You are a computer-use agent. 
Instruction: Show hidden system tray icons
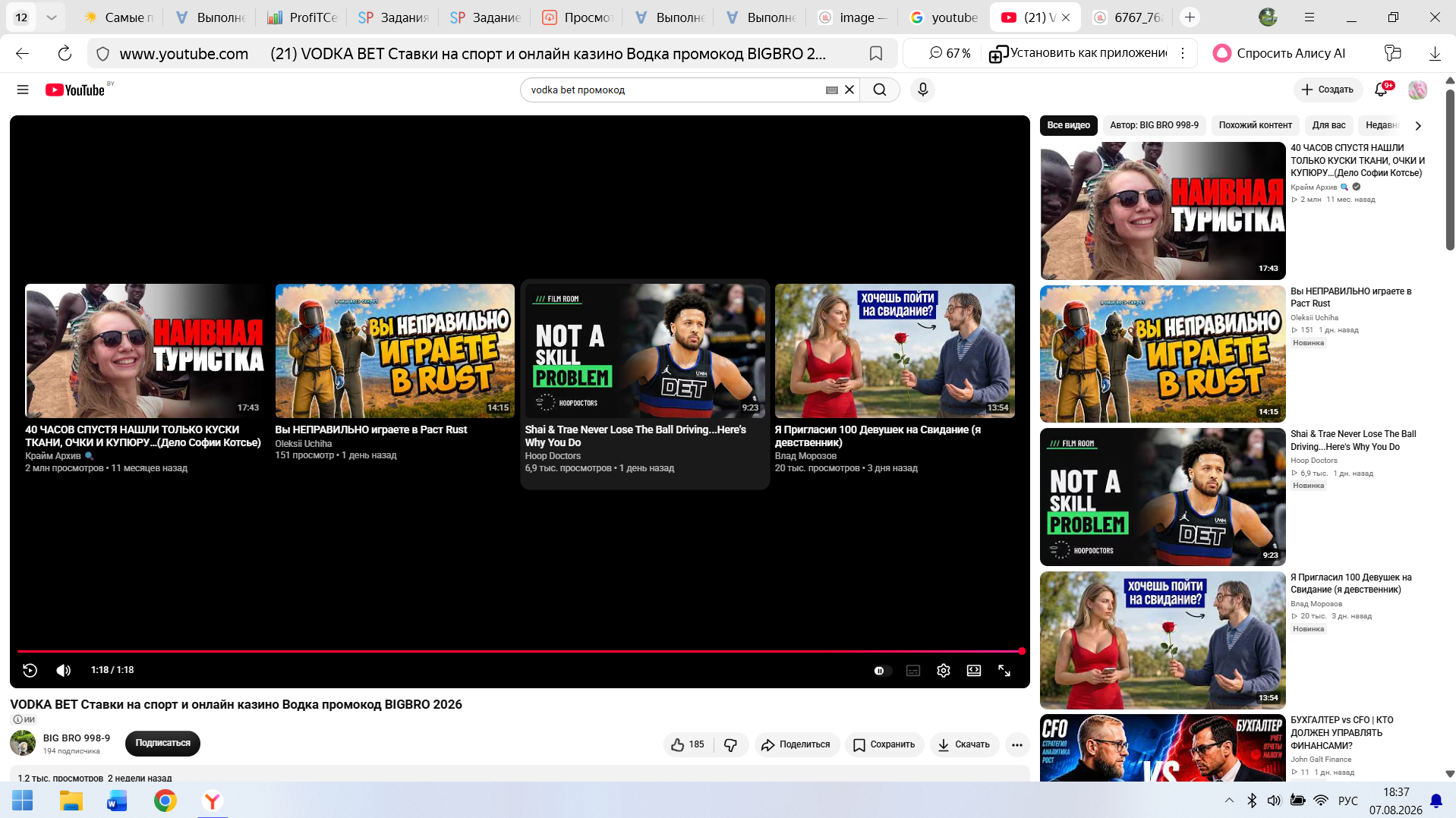coord(1229,801)
